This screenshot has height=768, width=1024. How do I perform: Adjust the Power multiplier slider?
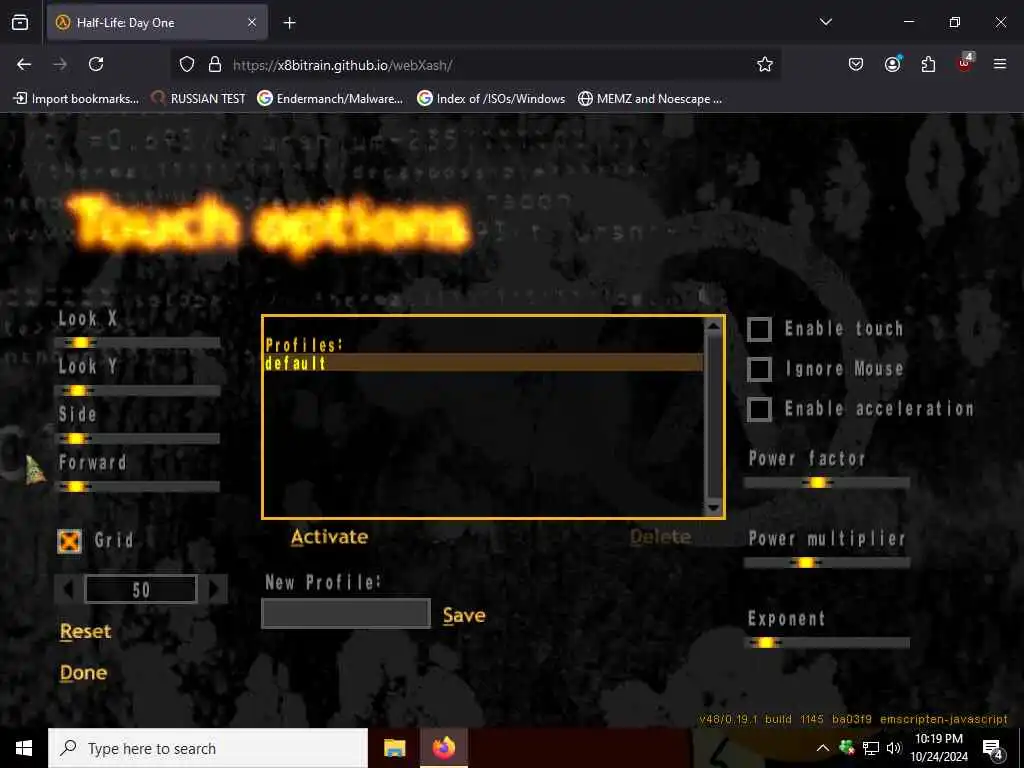(x=827, y=562)
